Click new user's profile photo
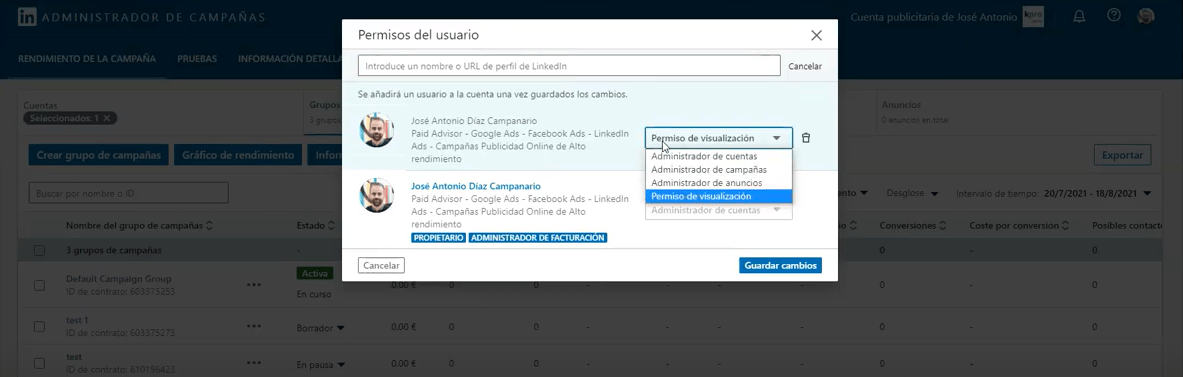 pyautogui.click(x=376, y=131)
